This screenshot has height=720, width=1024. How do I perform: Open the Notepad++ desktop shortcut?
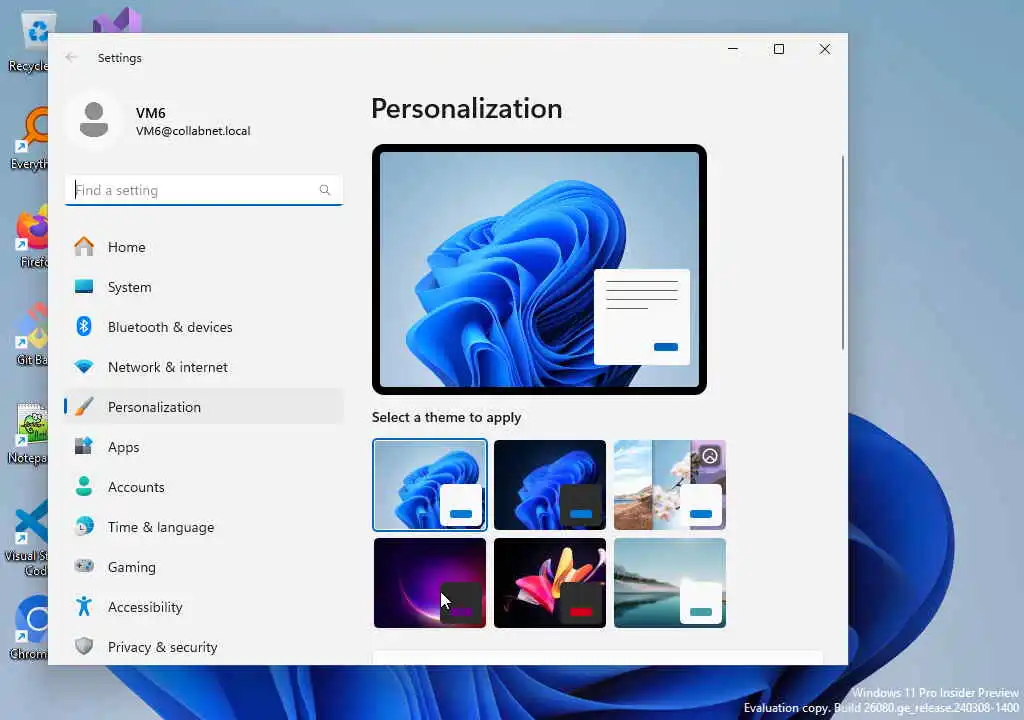click(x=28, y=433)
